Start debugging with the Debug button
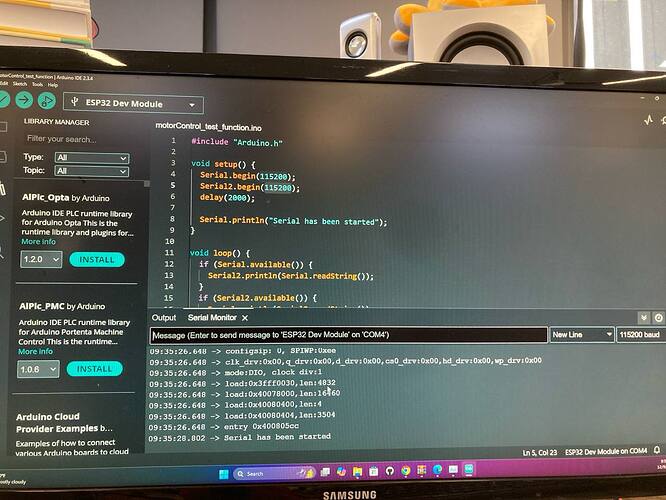This screenshot has width=666, height=500. [47, 101]
